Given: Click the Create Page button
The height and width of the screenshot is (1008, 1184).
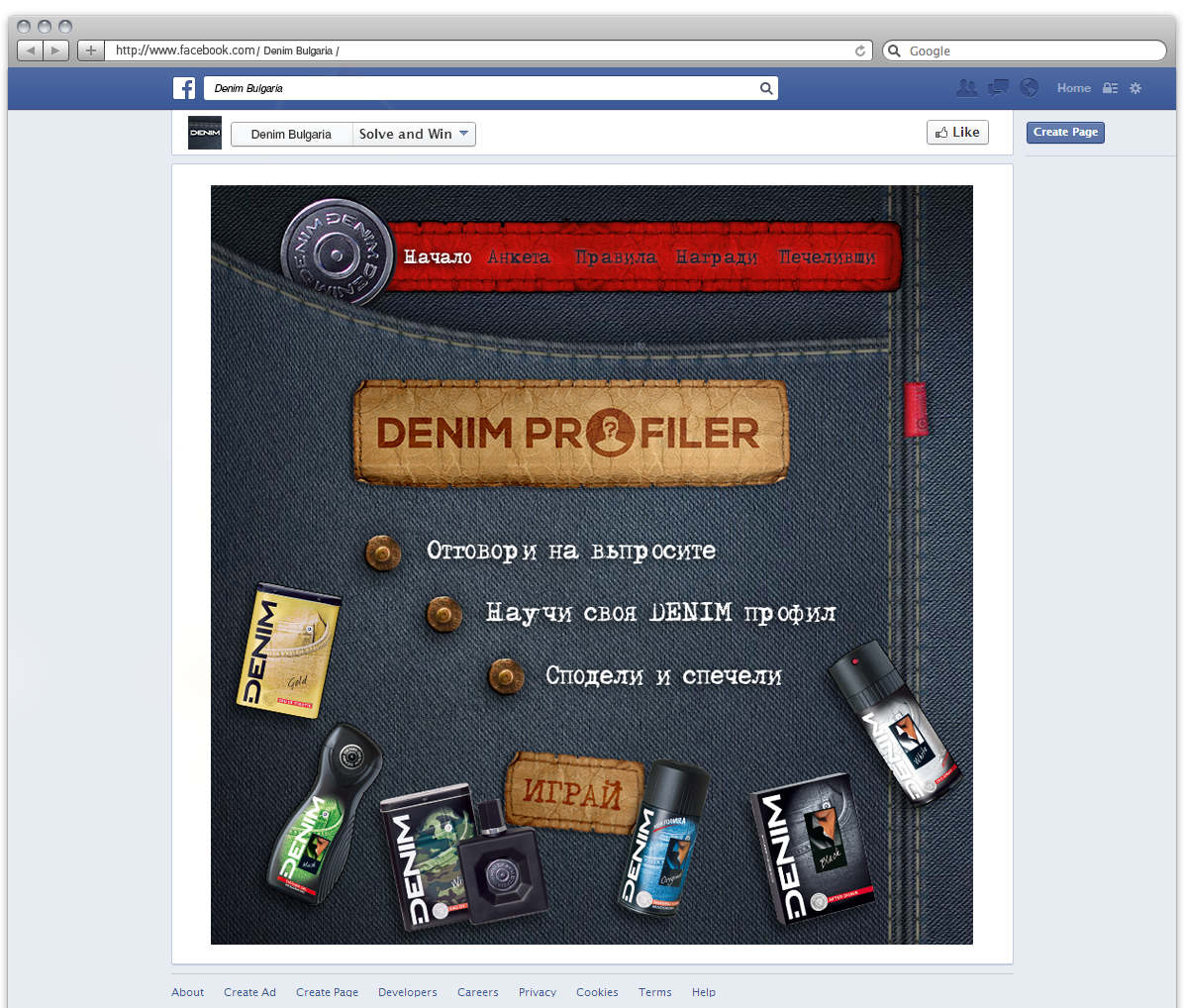Looking at the screenshot, I should pos(1065,132).
